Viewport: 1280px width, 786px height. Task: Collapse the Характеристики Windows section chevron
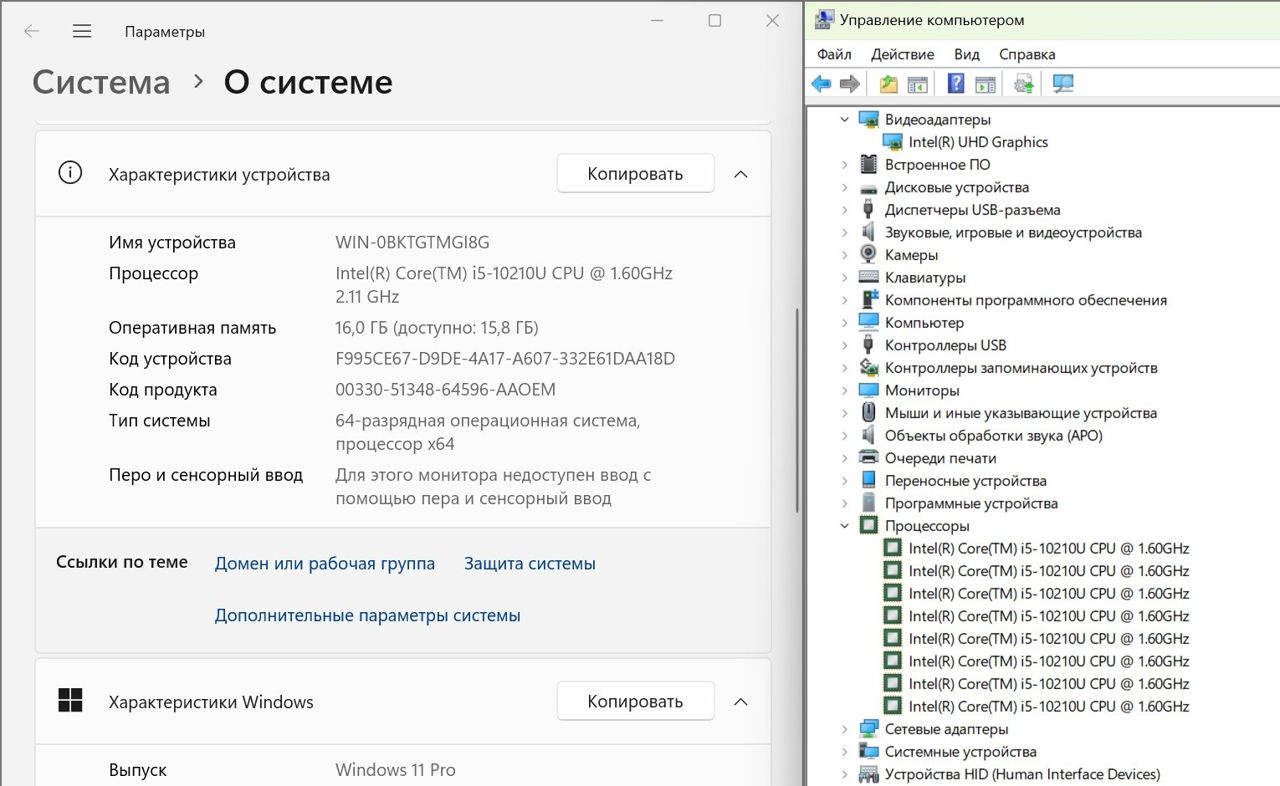tap(741, 702)
